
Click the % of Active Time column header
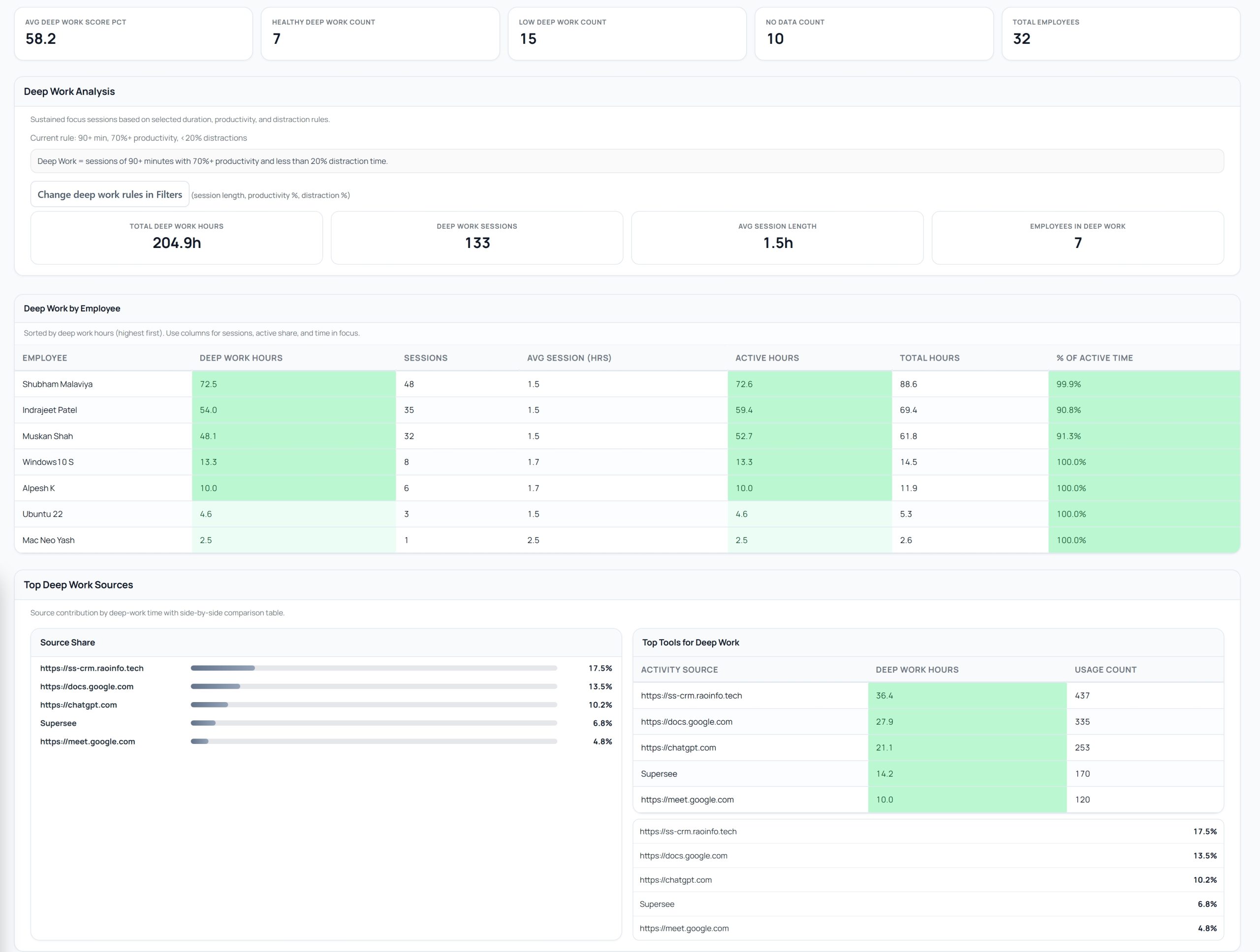(1094, 358)
